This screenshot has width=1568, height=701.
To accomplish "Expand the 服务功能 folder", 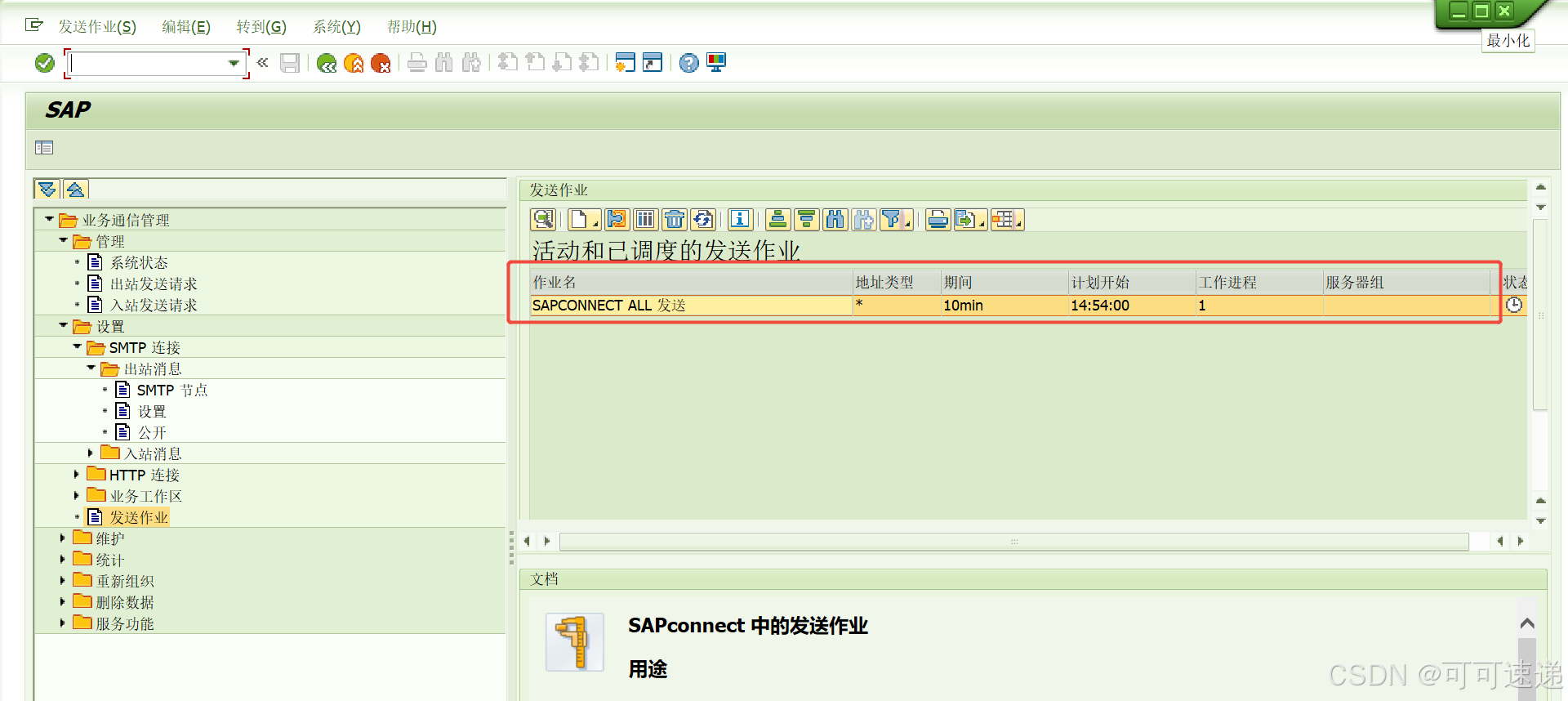I will click(62, 623).
